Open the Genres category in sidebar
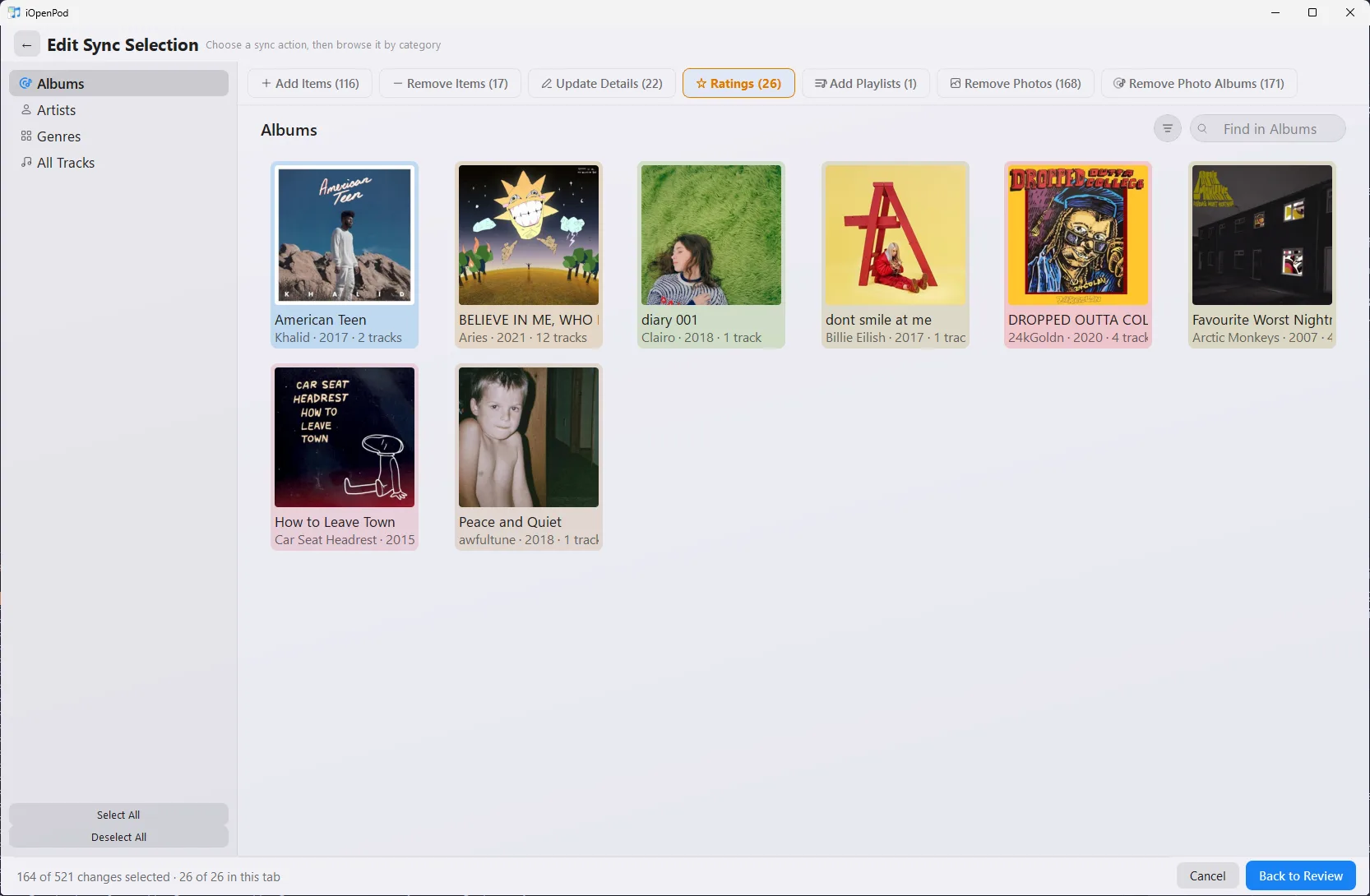Screen dimensions: 1370x896 click(x=118, y=136)
